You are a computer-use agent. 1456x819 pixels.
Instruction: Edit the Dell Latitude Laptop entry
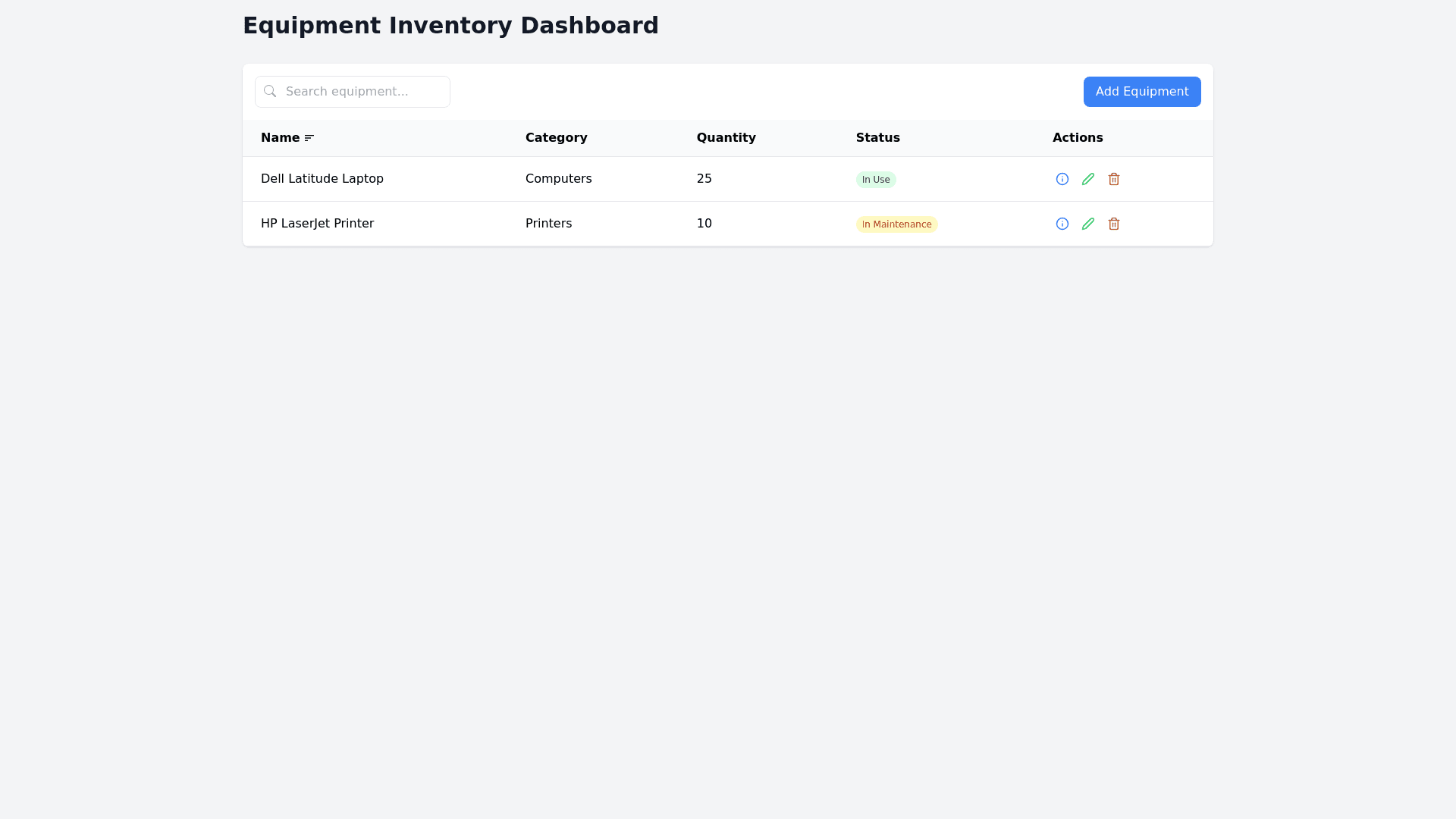1088,179
